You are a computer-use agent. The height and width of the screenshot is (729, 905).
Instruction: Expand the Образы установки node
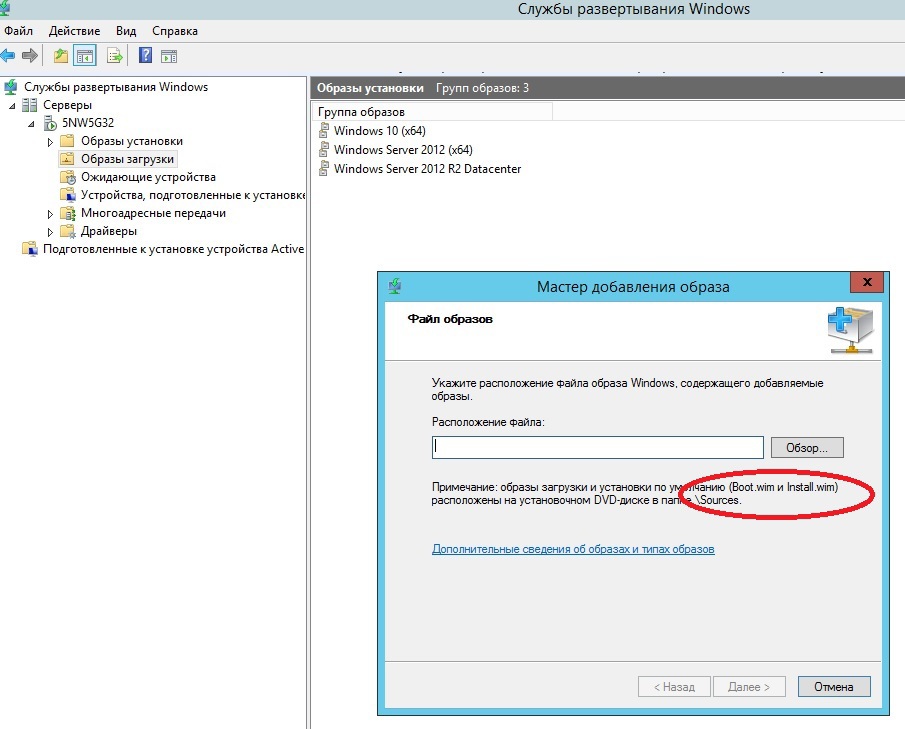tap(50, 142)
